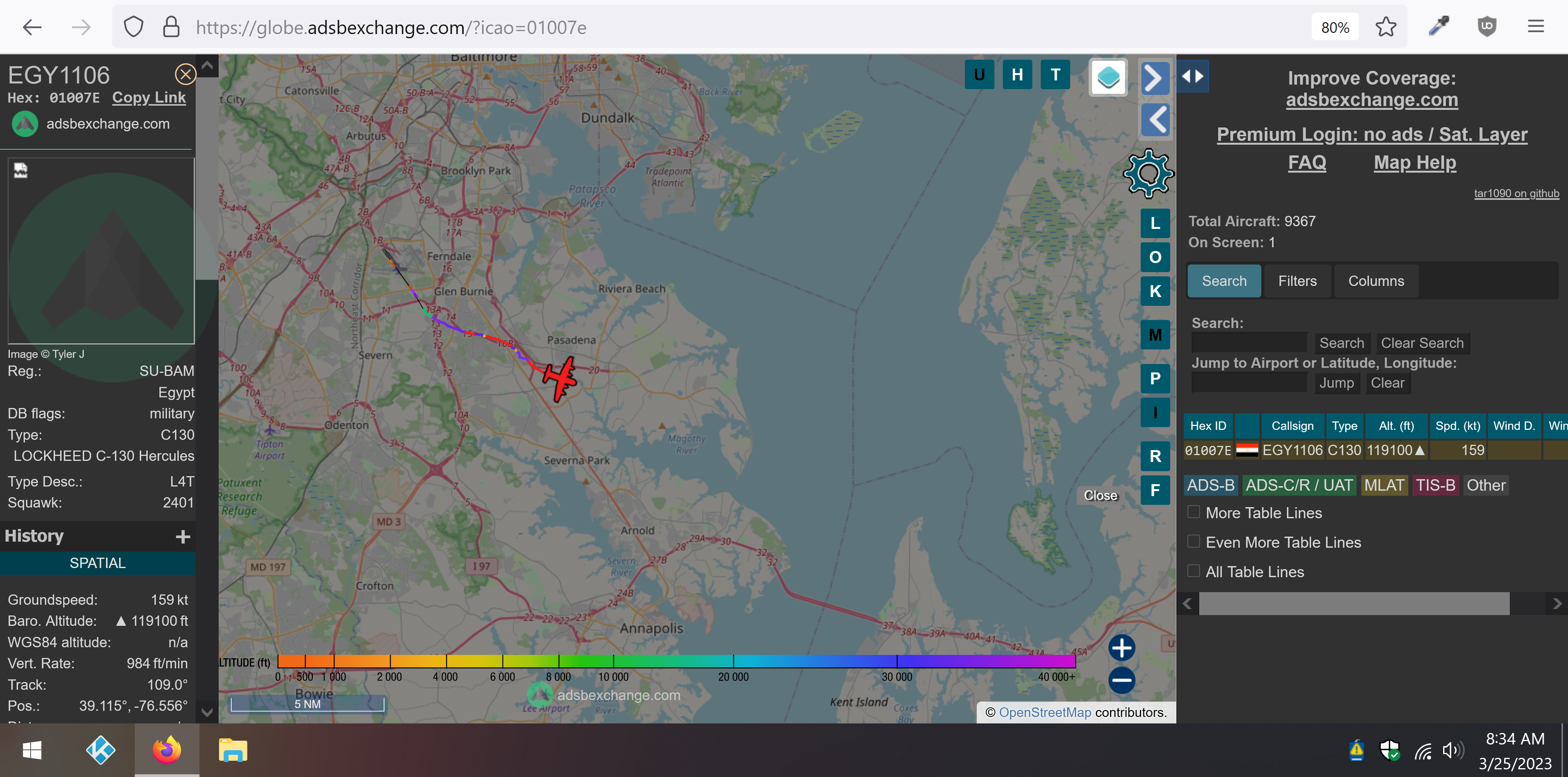Sort table by Alt. (ft) column
The image size is (1568, 777).
(x=1396, y=426)
